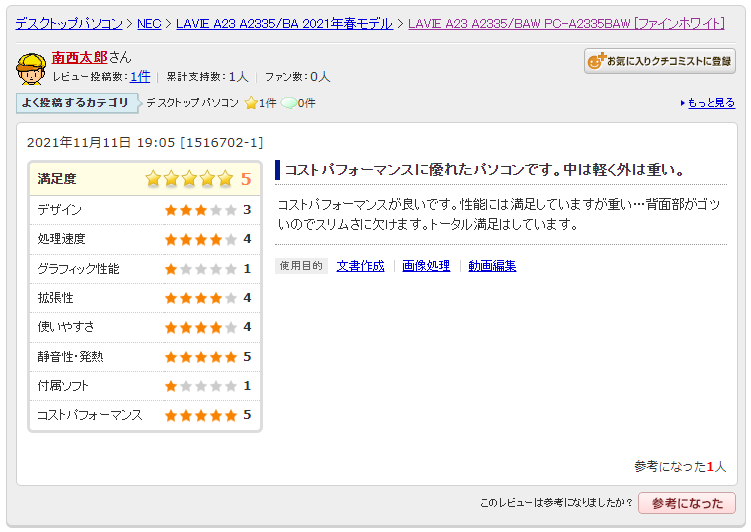This screenshot has width=751, height=532.
Task: Click the reviewer avatar with yellow helmet
Action: (31, 68)
